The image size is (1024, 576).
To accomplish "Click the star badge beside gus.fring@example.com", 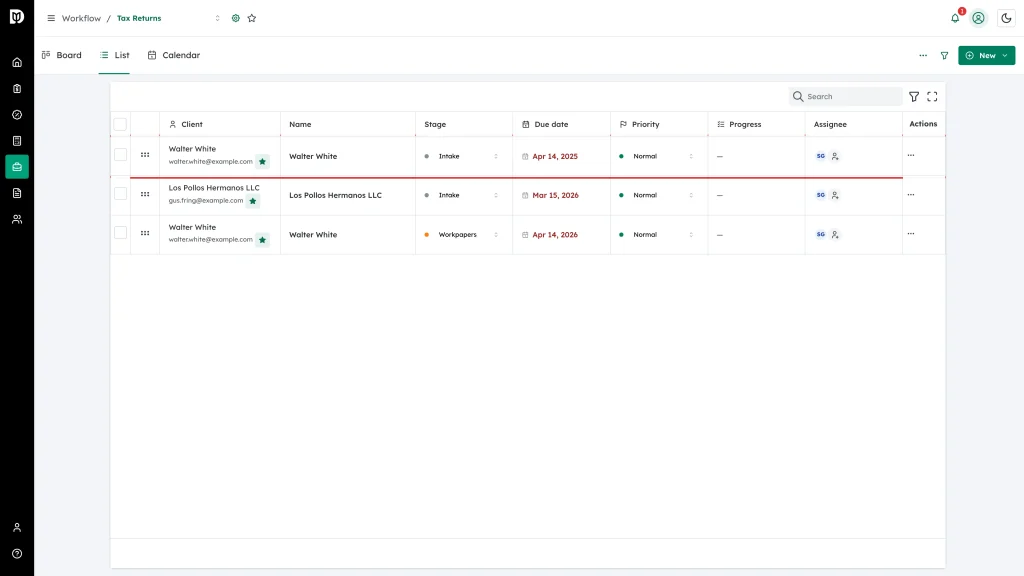I will (x=253, y=201).
